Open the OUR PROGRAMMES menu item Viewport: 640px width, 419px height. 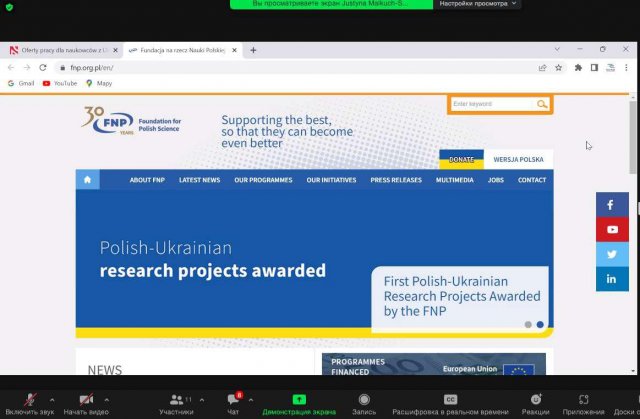click(x=263, y=180)
